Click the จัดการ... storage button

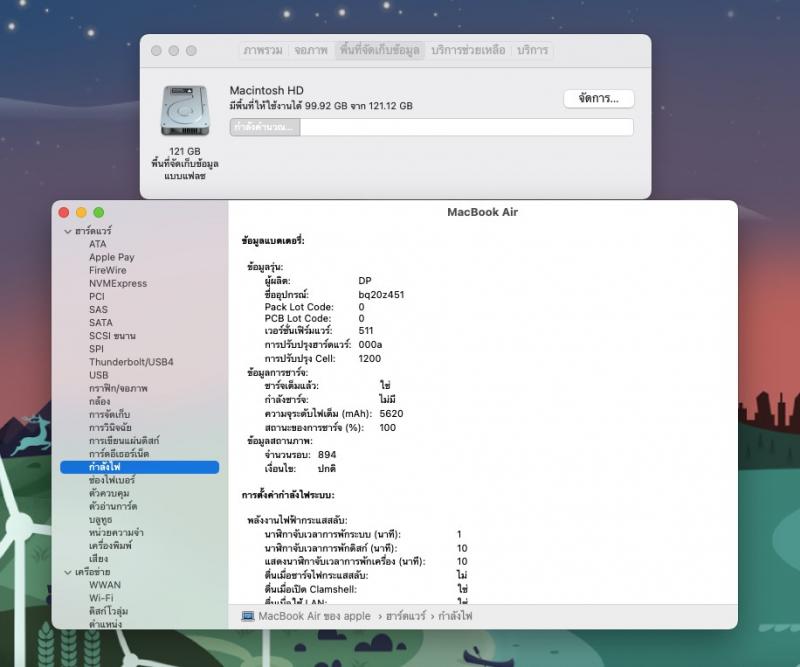click(x=599, y=98)
